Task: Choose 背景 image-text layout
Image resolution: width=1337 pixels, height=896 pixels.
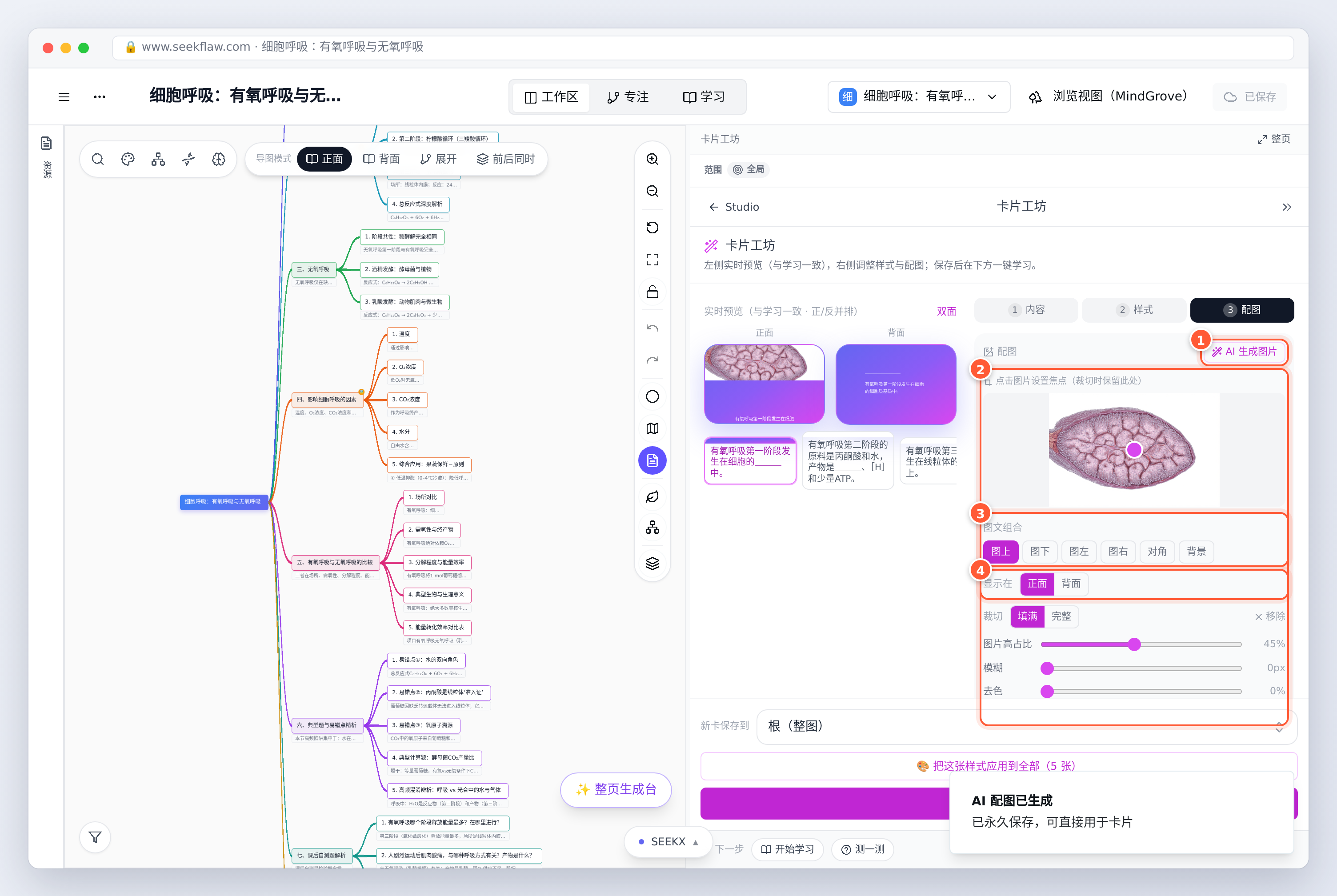Action: (1197, 552)
